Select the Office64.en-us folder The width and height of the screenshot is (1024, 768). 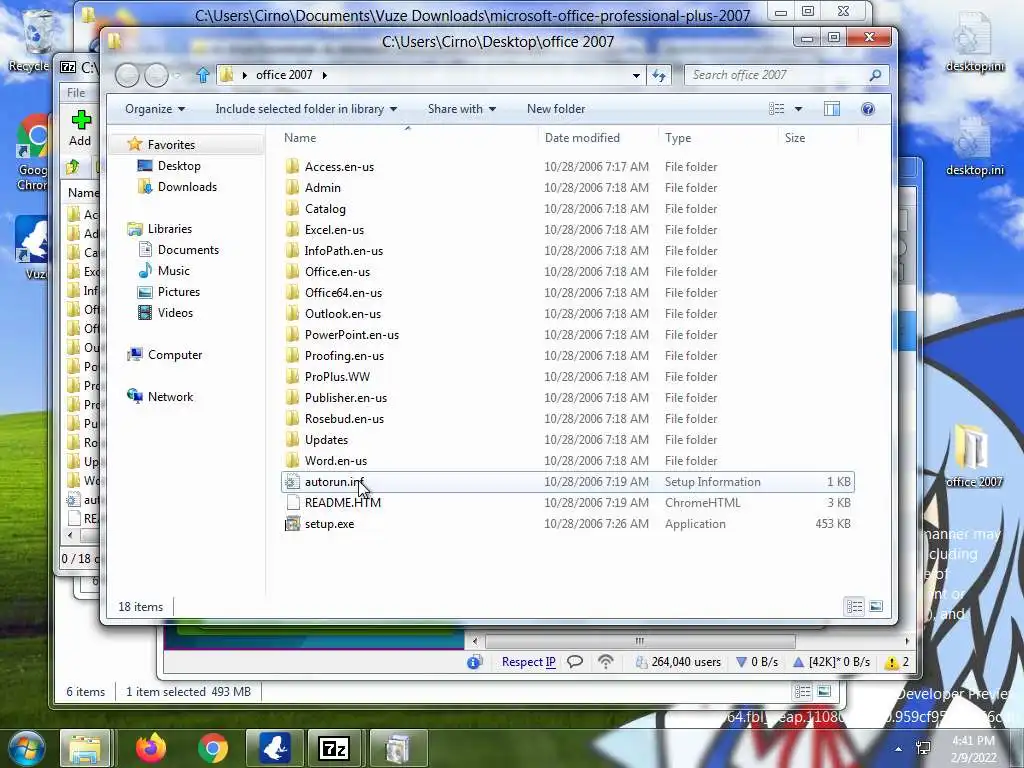(x=343, y=293)
